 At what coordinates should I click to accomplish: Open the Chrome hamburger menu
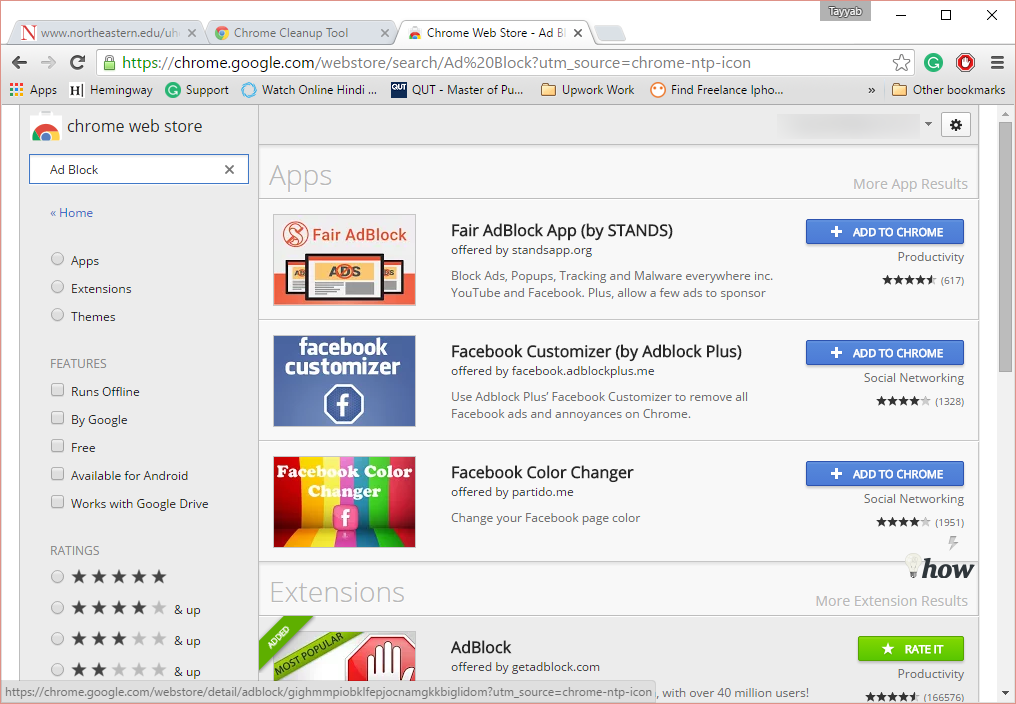(x=997, y=63)
